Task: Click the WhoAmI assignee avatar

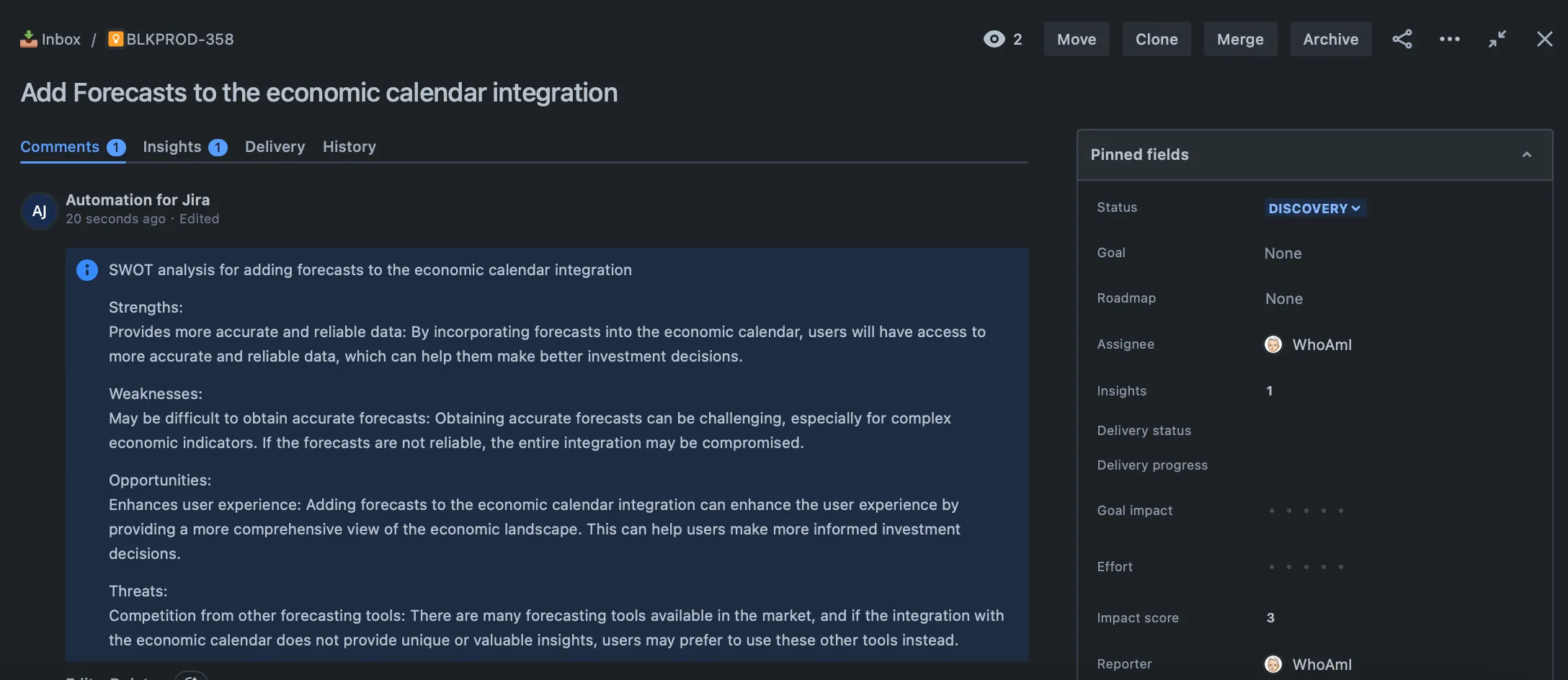Action: pyautogui.click(x=1273, y=344)
